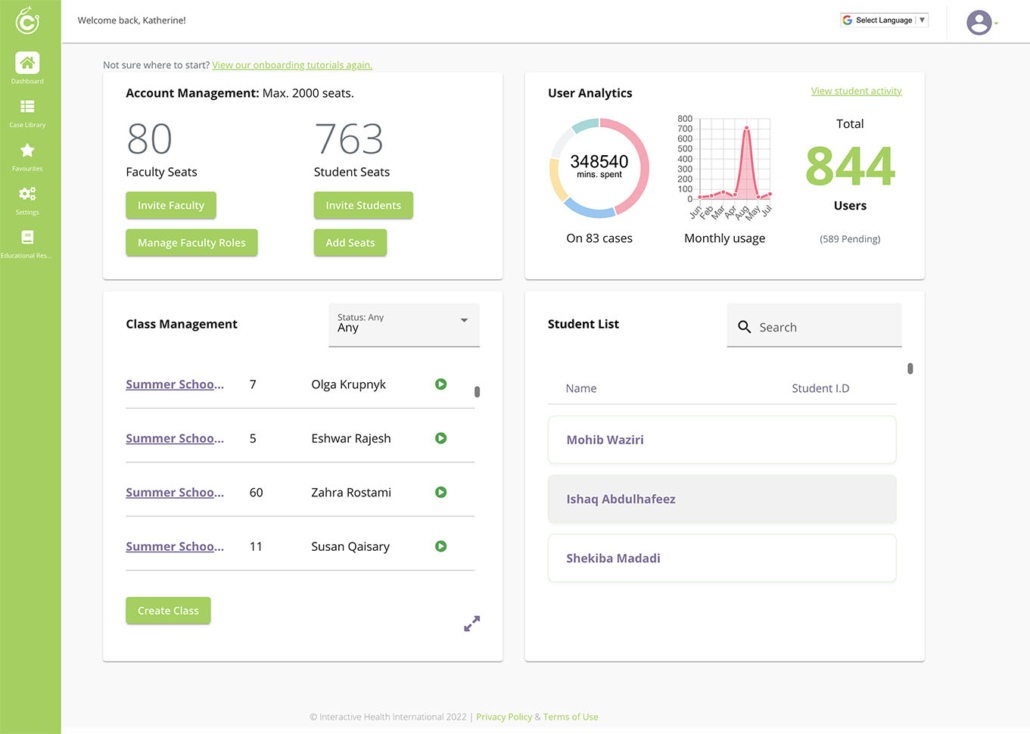Open View student activity link
Screen dimensions: 1030x734
pos(856,90)
